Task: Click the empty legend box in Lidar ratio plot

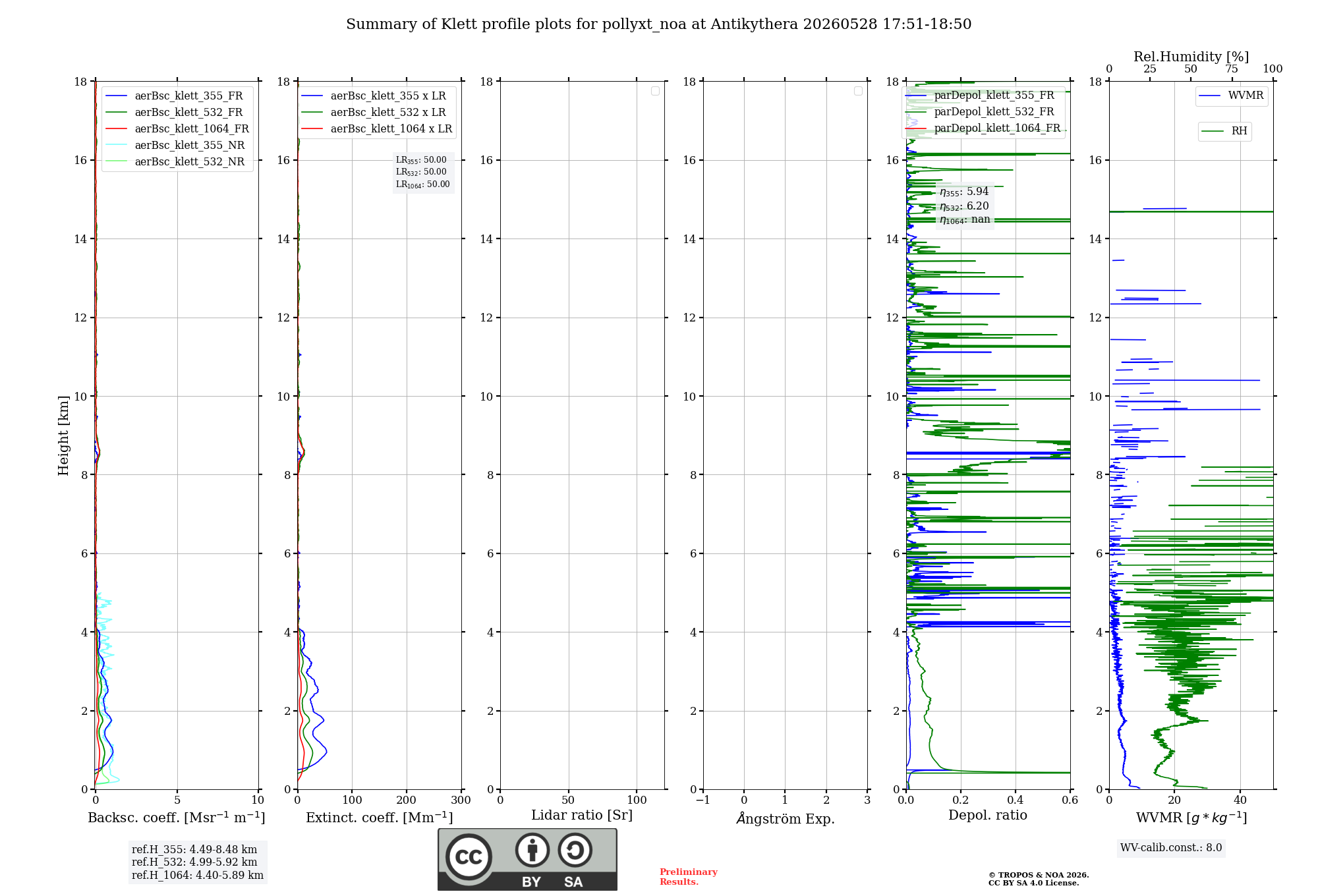Action: click(655, 91)
